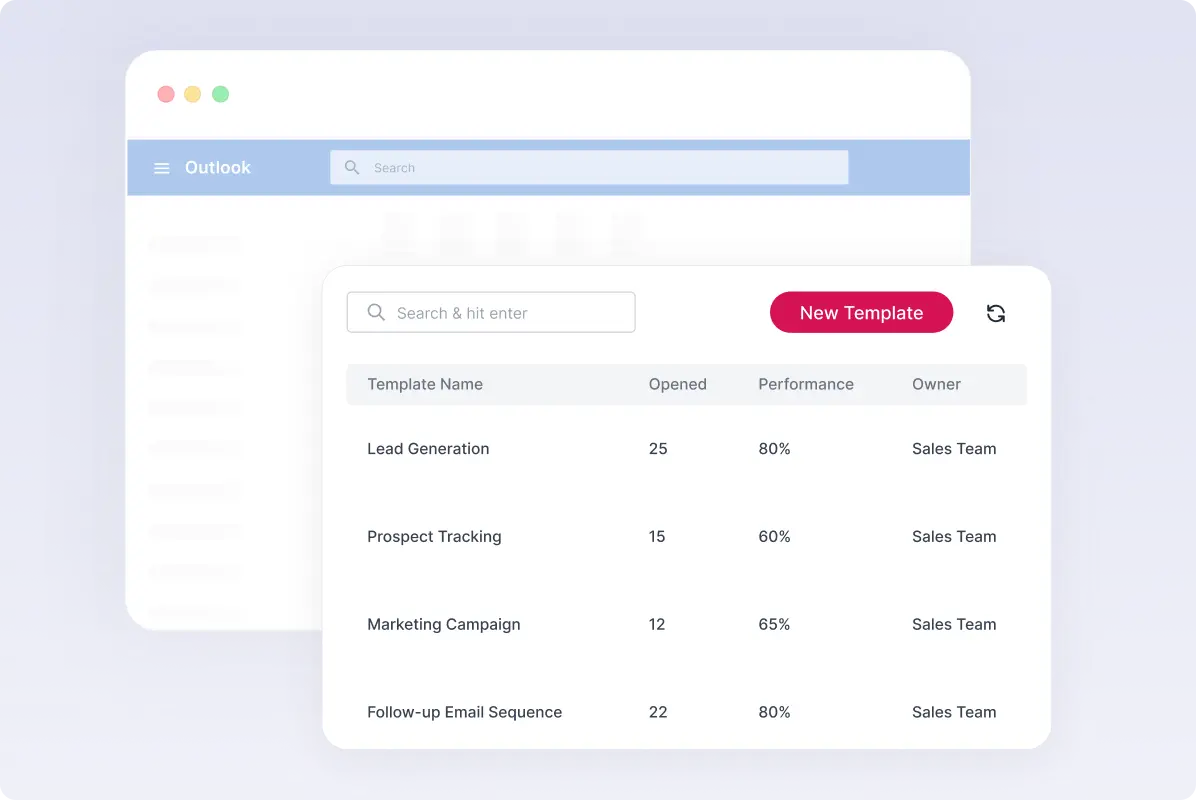
Task: Click the magnifier icon in Outlook search bar
Action: click(352, 168)
